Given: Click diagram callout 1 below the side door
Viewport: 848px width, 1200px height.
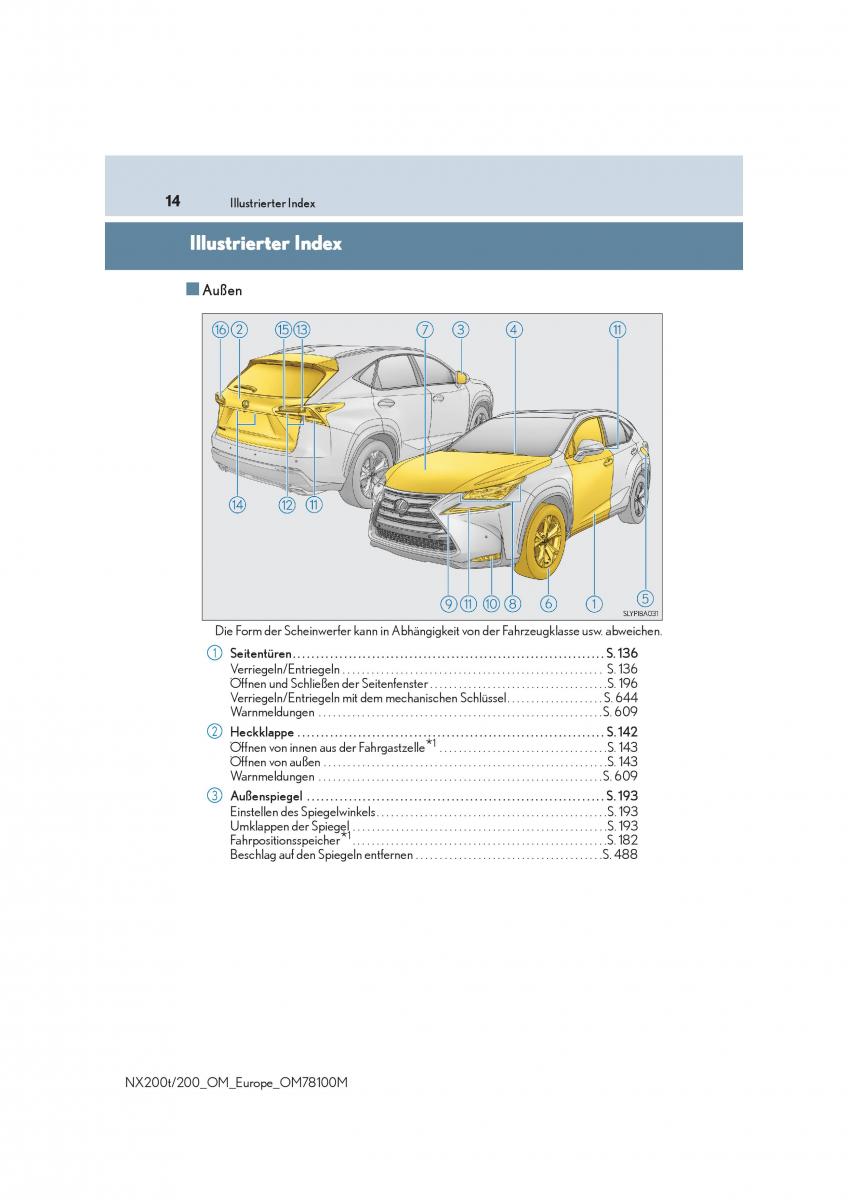Looking at the screenshot, I should coord(594,603).
